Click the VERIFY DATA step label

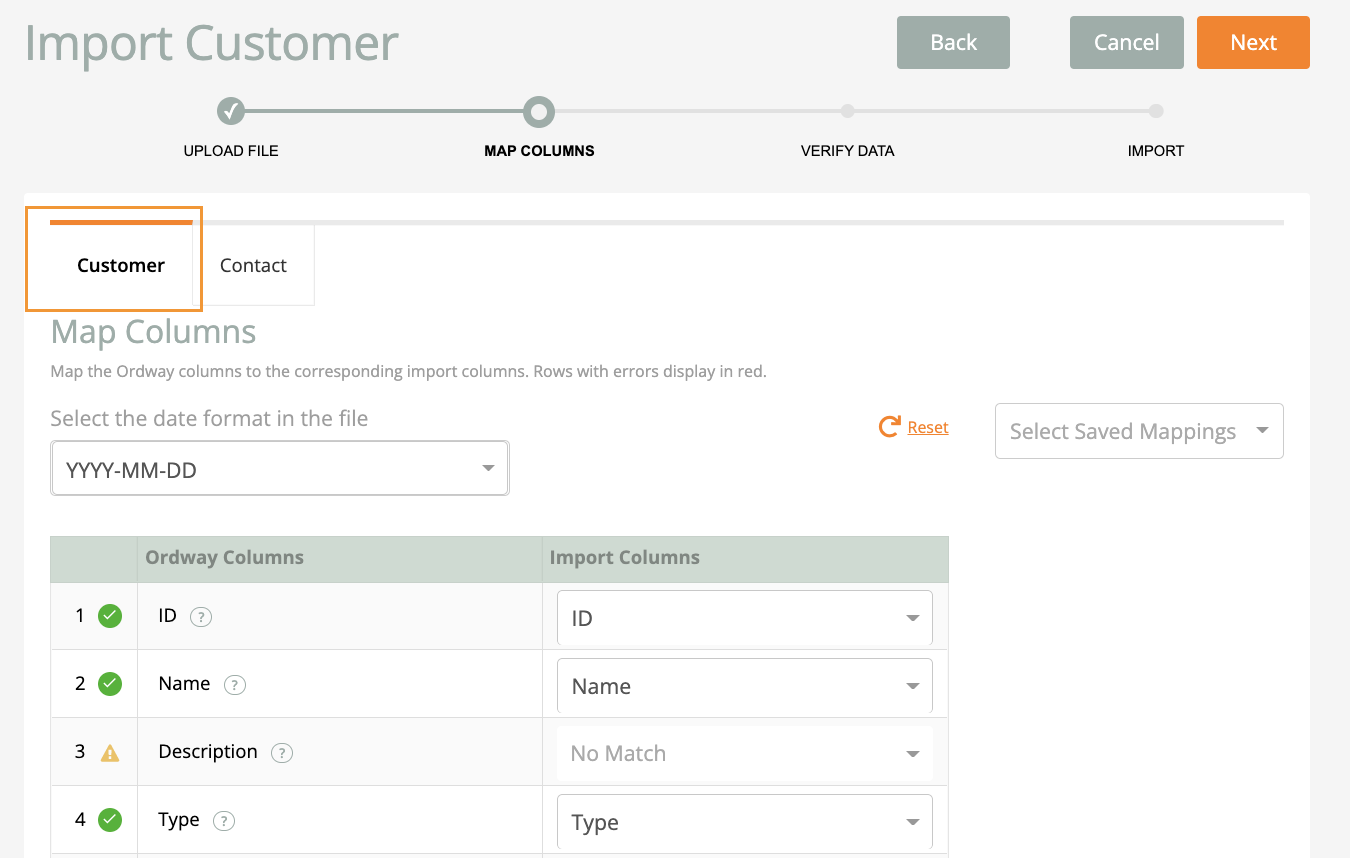pyautogui.click(x=848, y=151)
